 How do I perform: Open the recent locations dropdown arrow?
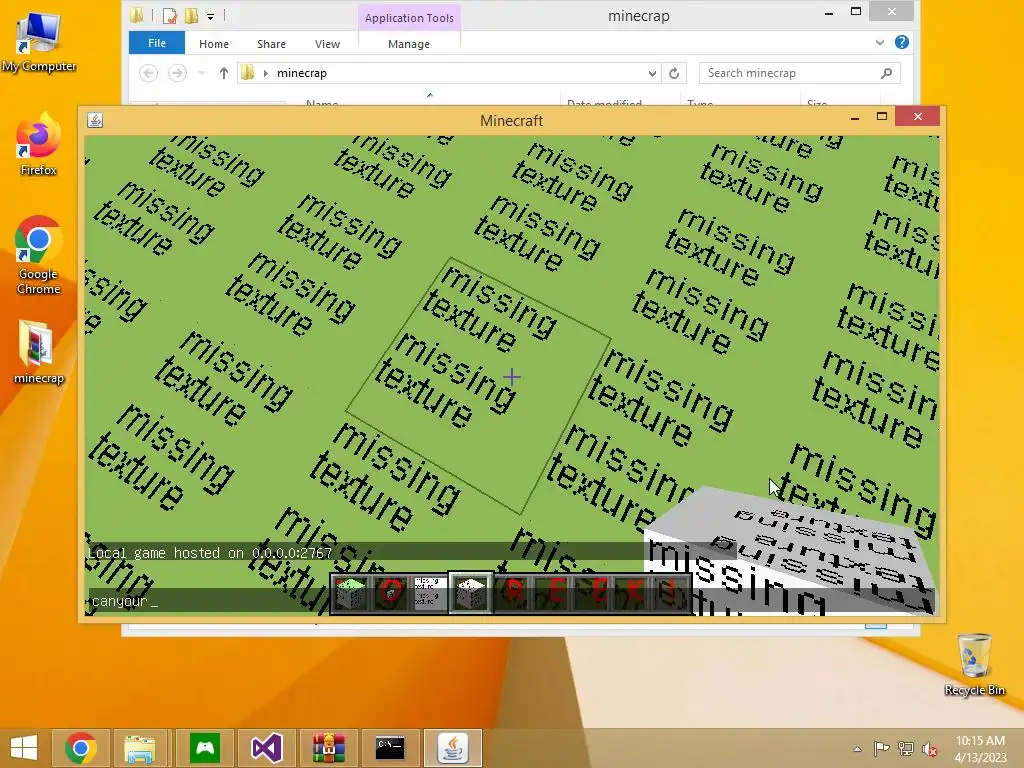pos(202,73)
